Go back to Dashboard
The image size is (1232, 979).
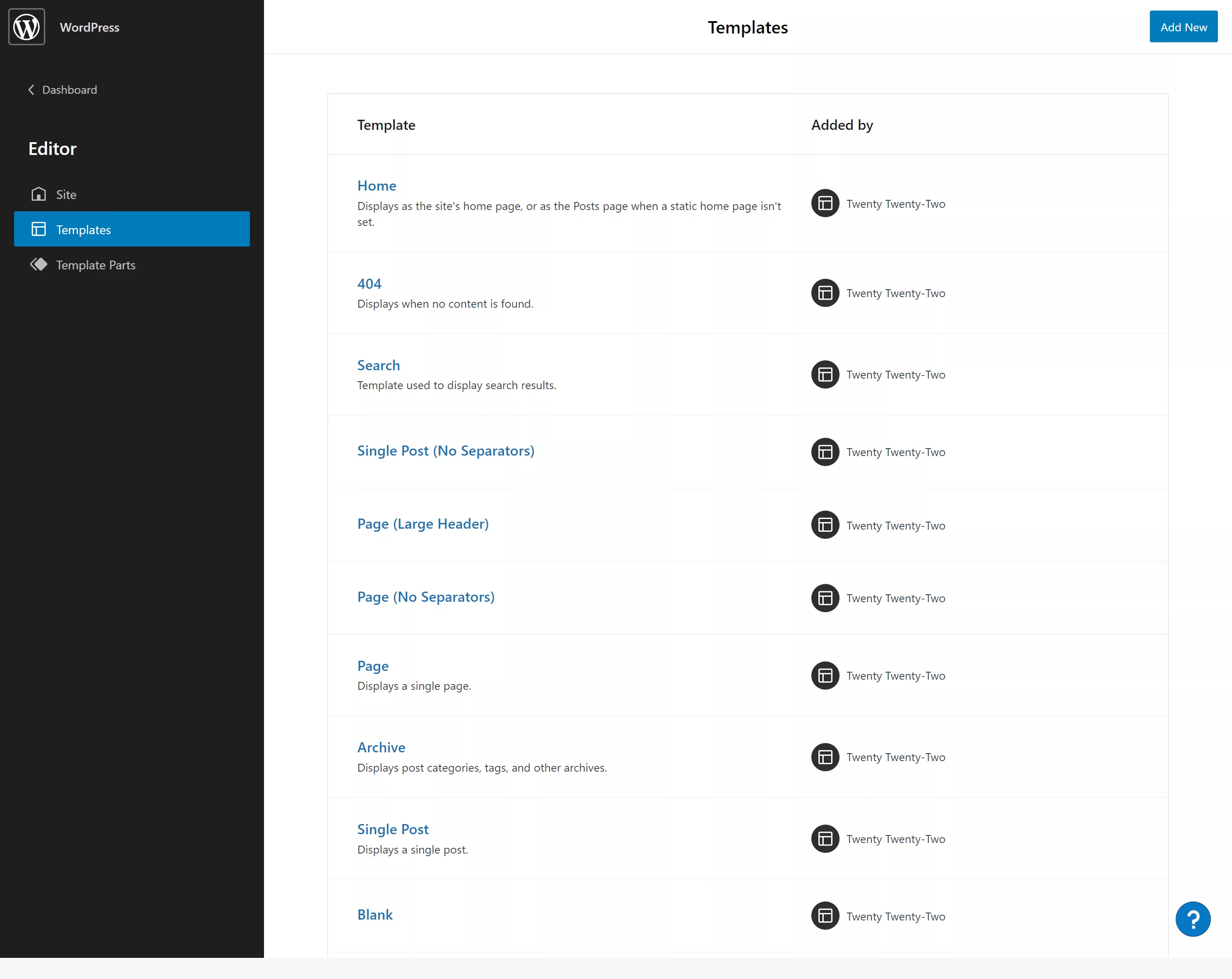63,90
